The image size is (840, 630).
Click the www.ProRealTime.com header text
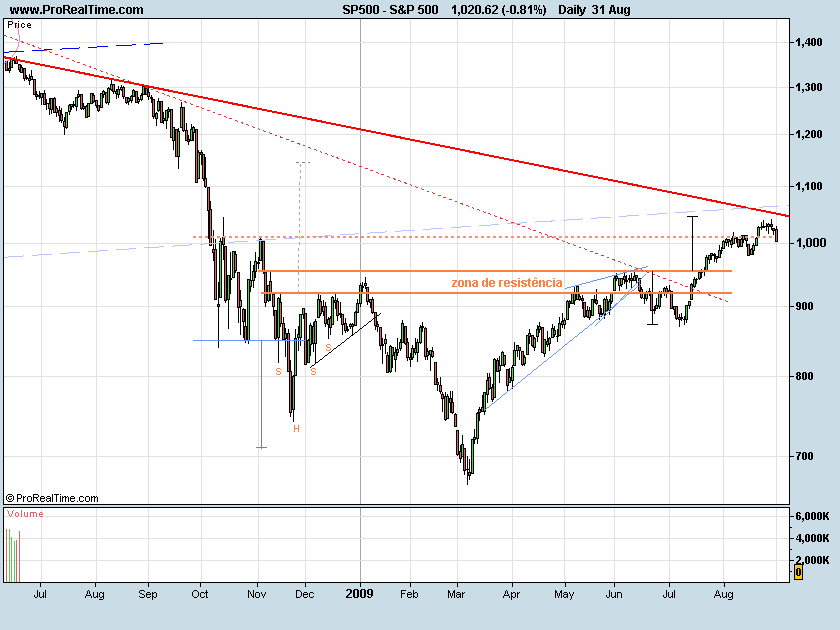pos(77,10)
